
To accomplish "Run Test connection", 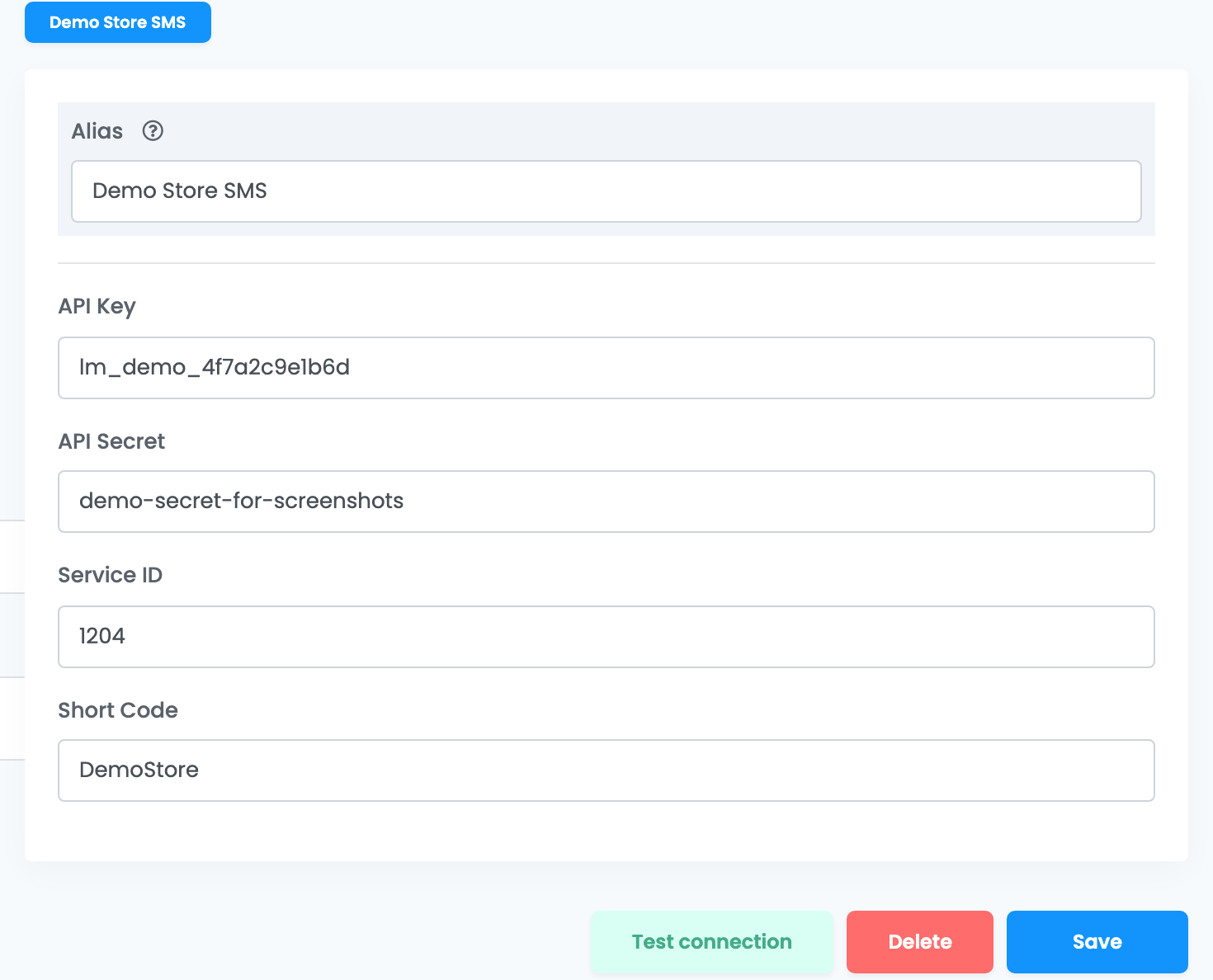I will 712,942.
